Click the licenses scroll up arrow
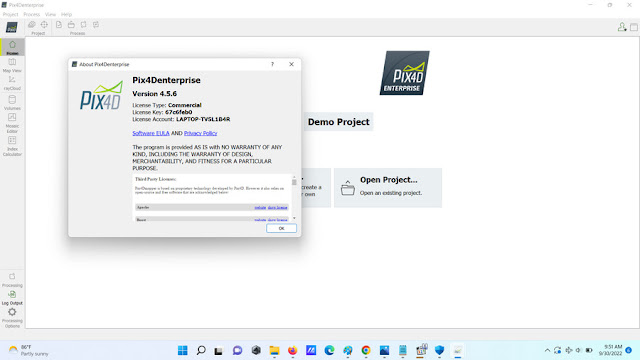This screenshot has height=360, width=640. click(x=294, y=177)
